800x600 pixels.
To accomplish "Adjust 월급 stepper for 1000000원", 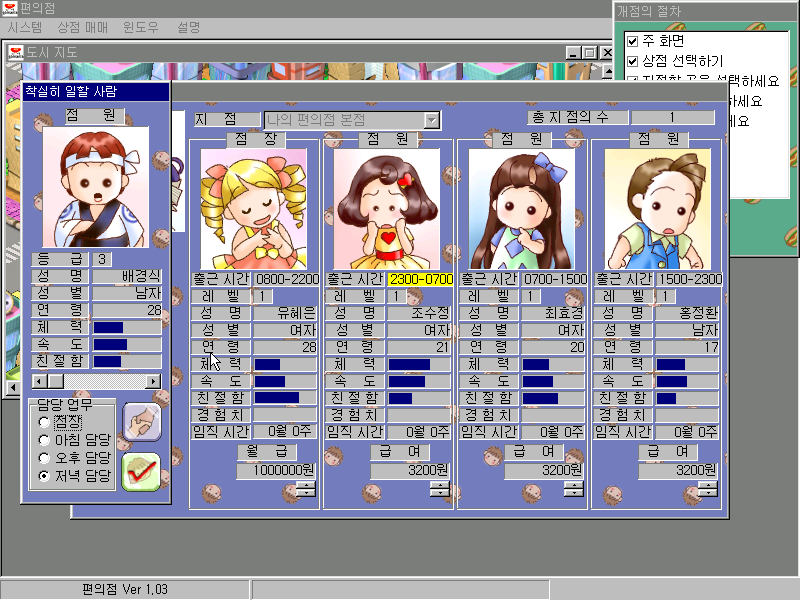I will (x=306, y=490).
